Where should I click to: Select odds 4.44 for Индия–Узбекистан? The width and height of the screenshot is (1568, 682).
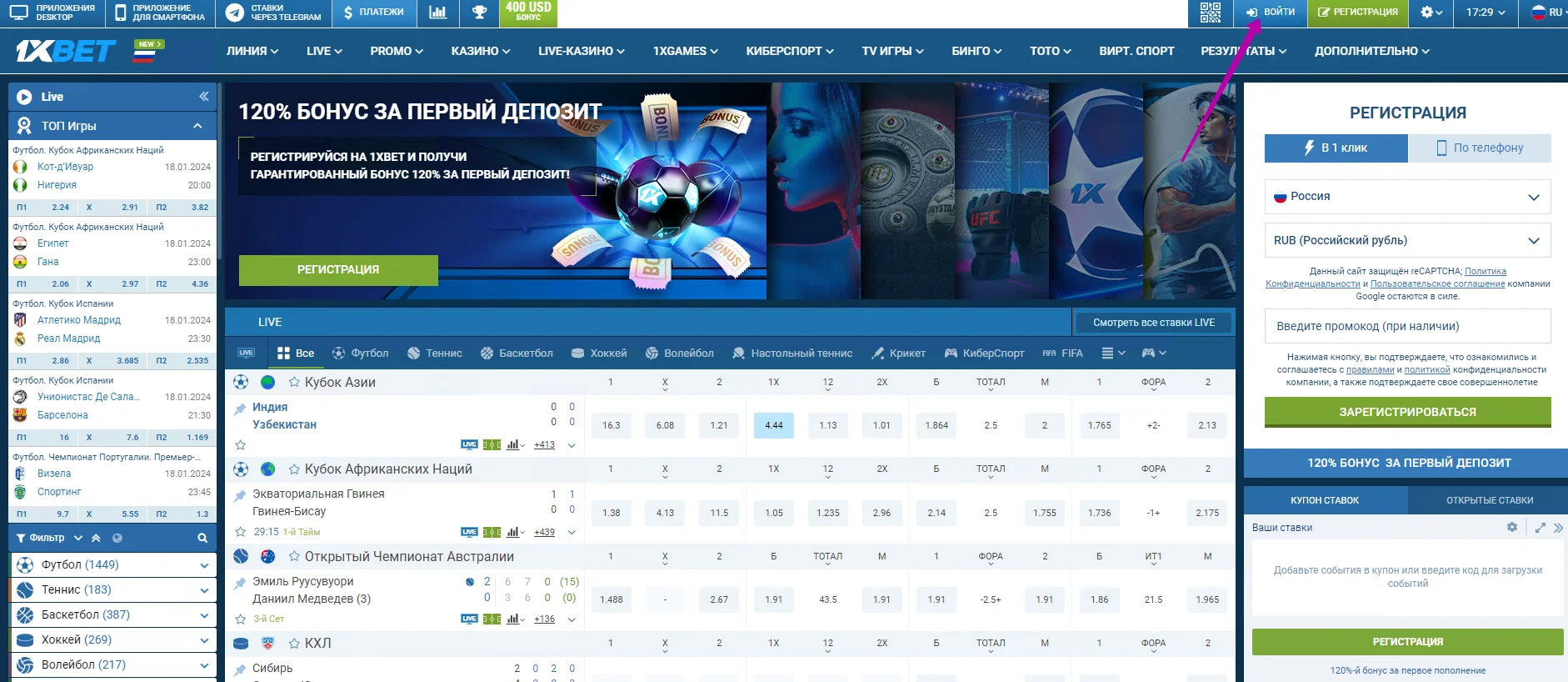pos(774,425)
